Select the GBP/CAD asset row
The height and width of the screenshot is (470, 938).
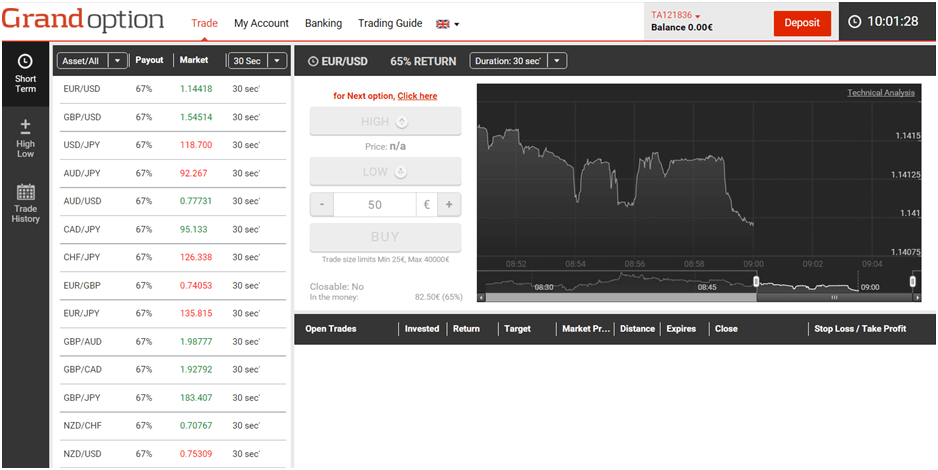coord(173,370)
